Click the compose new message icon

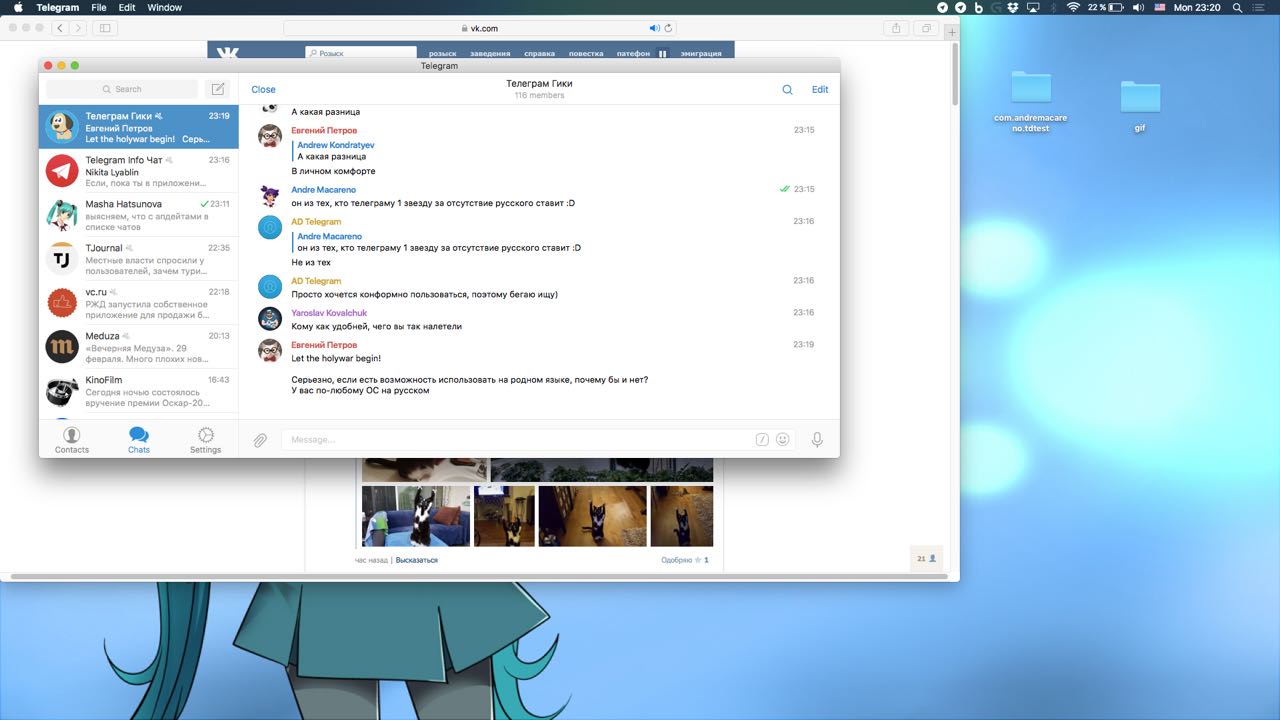click(217, 89)
